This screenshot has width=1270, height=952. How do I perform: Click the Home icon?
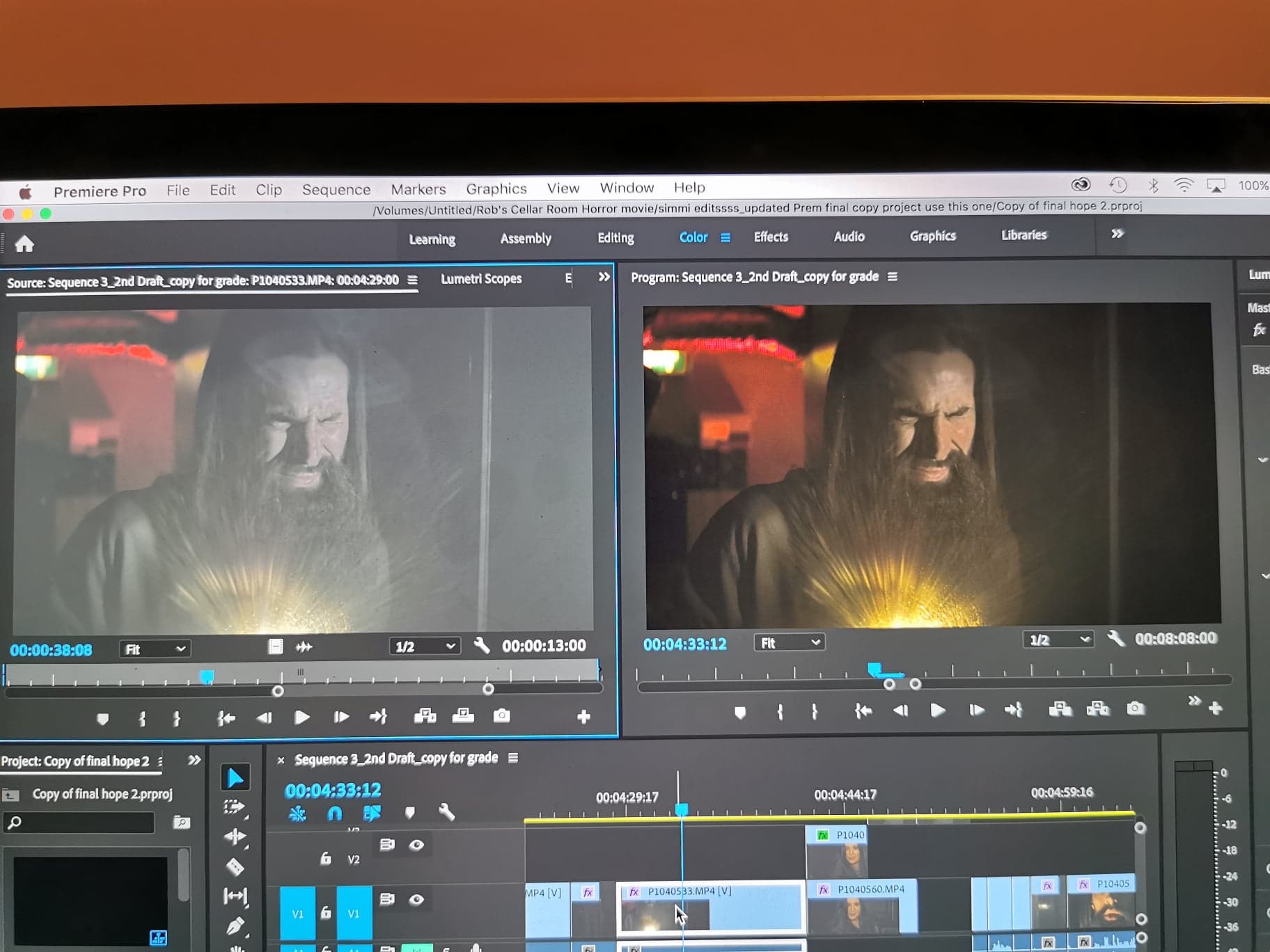[24, 244]
